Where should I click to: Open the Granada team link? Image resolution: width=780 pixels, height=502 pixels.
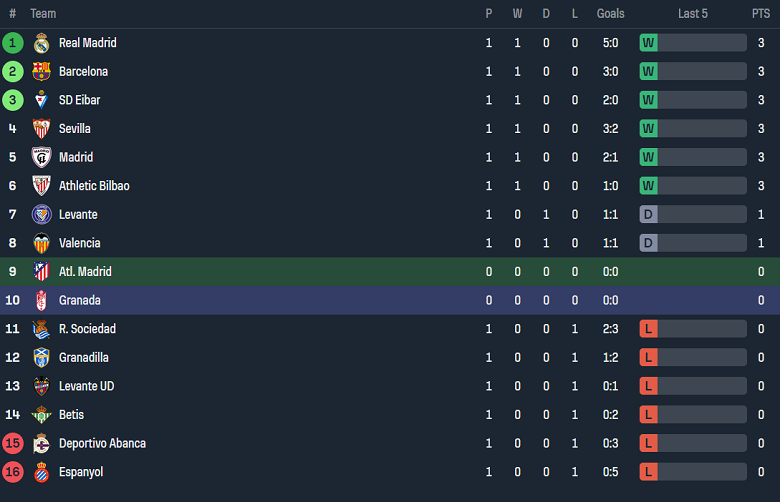pyautogui.click(x=79, y=300)
